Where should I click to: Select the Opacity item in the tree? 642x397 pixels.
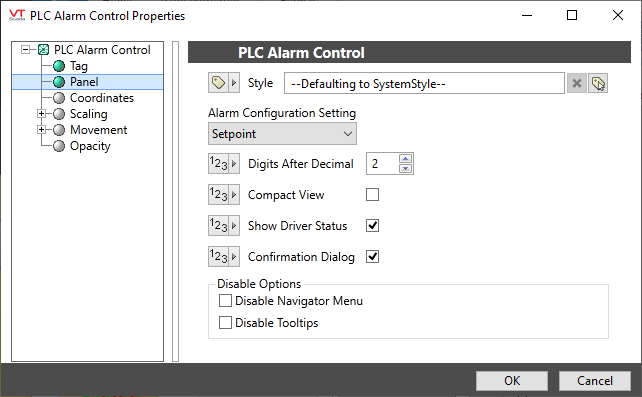coord(90,146)
